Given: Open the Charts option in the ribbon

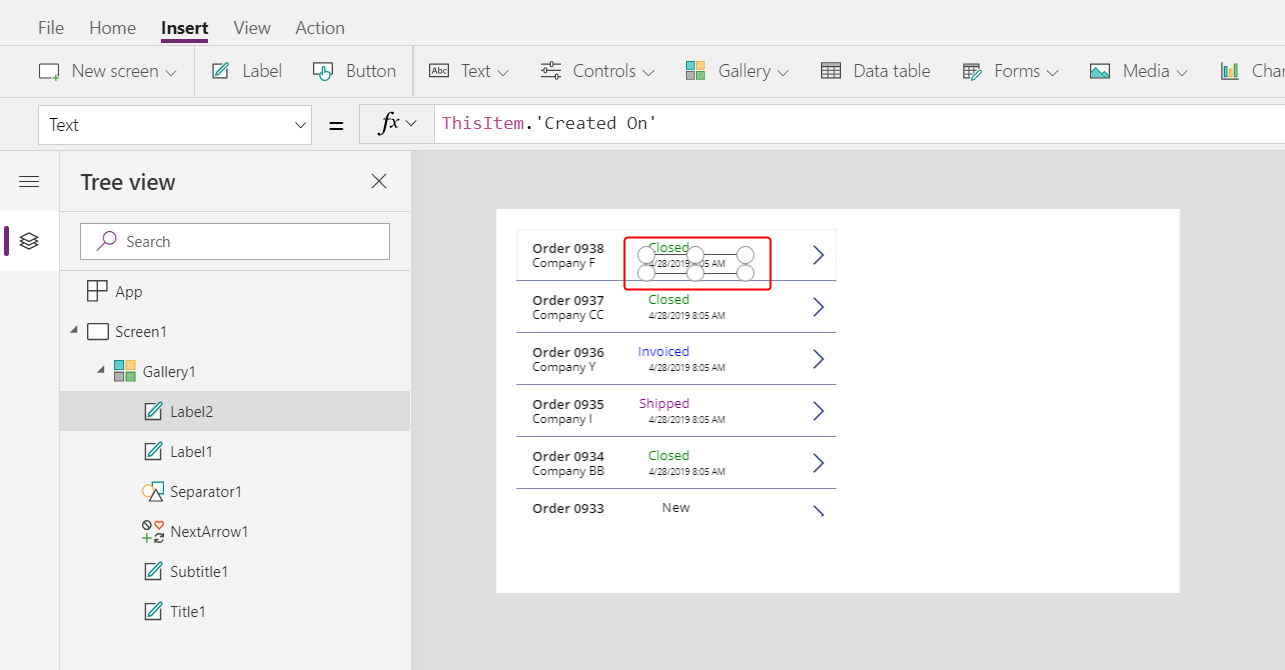Looking at the screenshot, I should coord(1252,71).
